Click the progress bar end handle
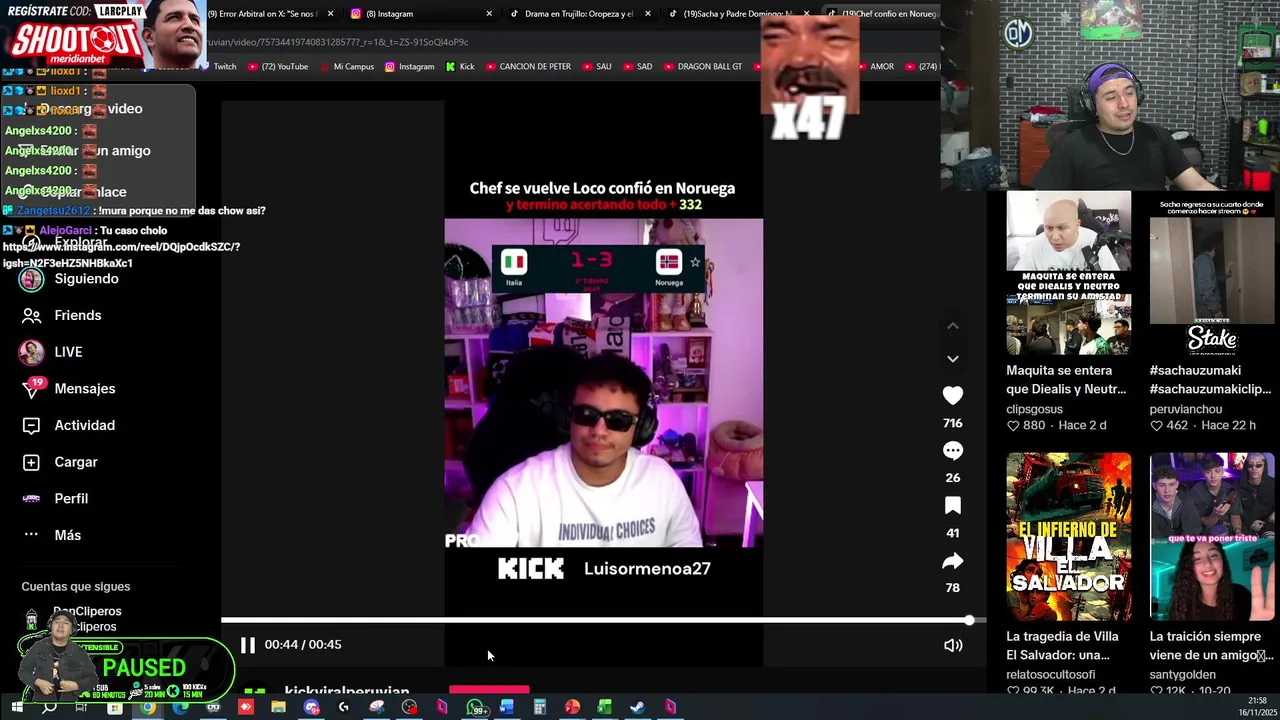This screenshot has width=1280, height=720. click(x=969, y=621)
